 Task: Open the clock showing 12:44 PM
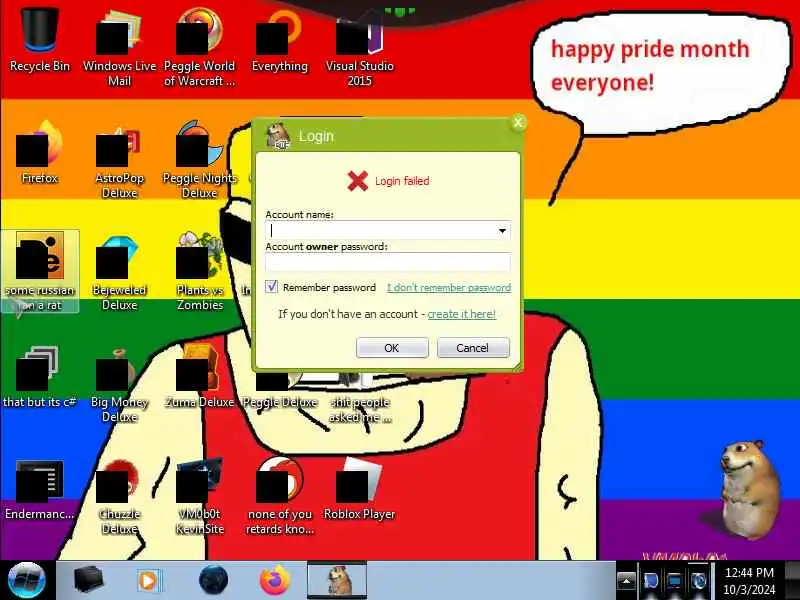(x=749, y=581)
